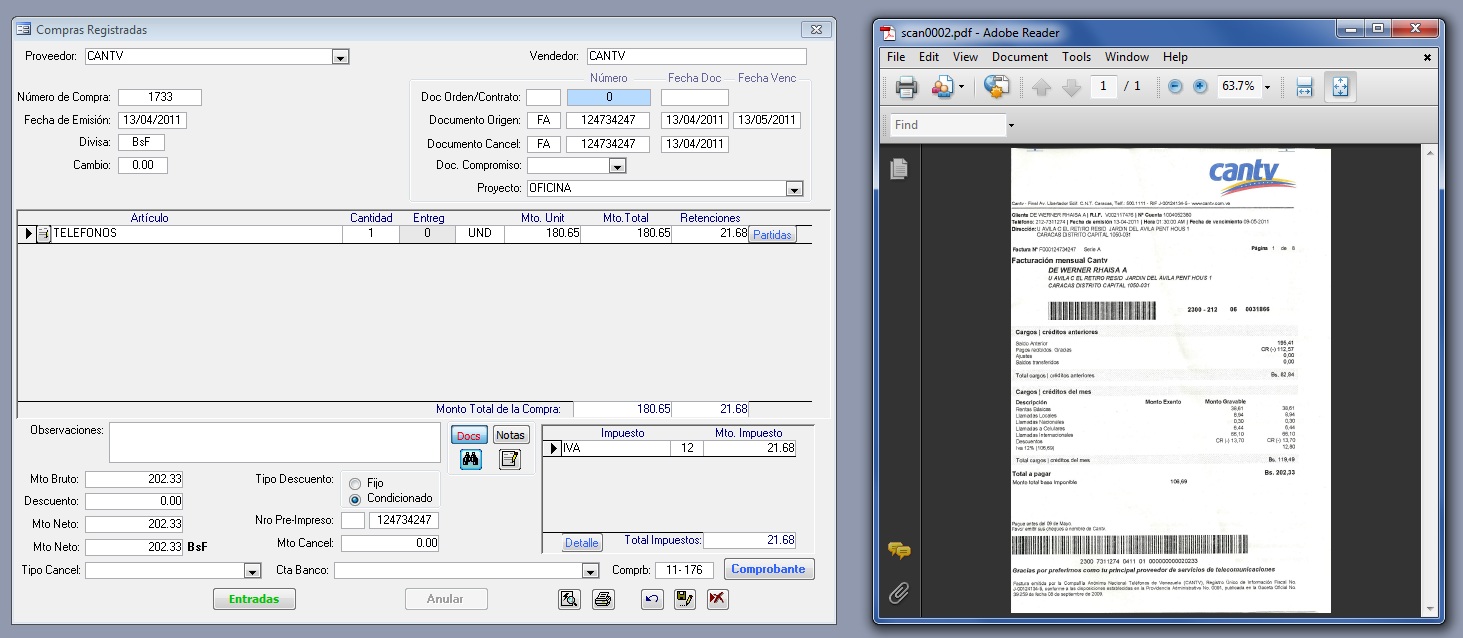Open the collaborate tool dropdown arrow
This screenshot has height=638, width=1463.
[x=961, y=87]
